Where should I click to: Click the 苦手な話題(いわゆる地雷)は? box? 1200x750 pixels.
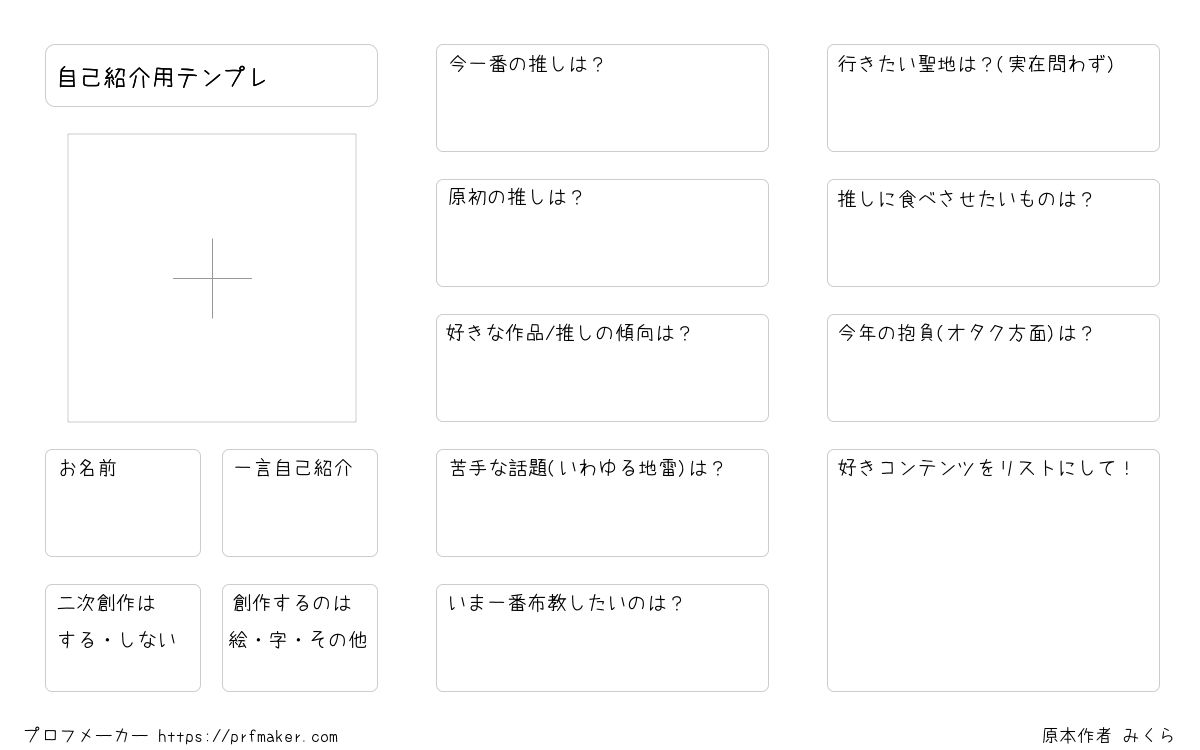pos(602,503)
